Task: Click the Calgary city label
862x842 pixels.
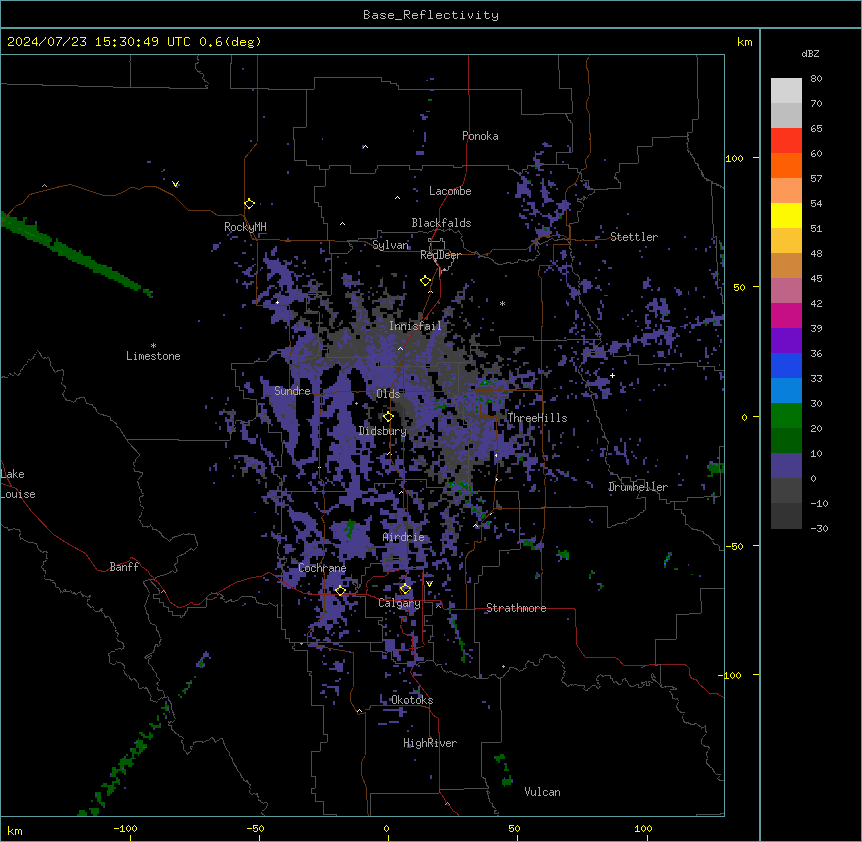Action: click(399, 603)
